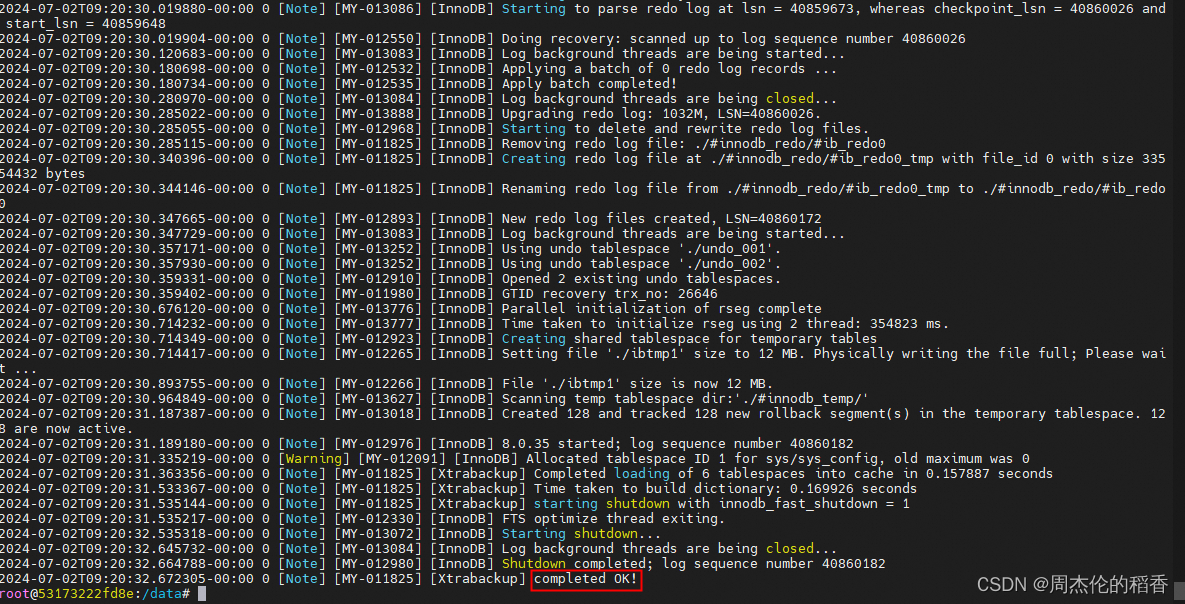
Task: Click 'GTID recovery trx_no: 26646'
Action: 610,293
